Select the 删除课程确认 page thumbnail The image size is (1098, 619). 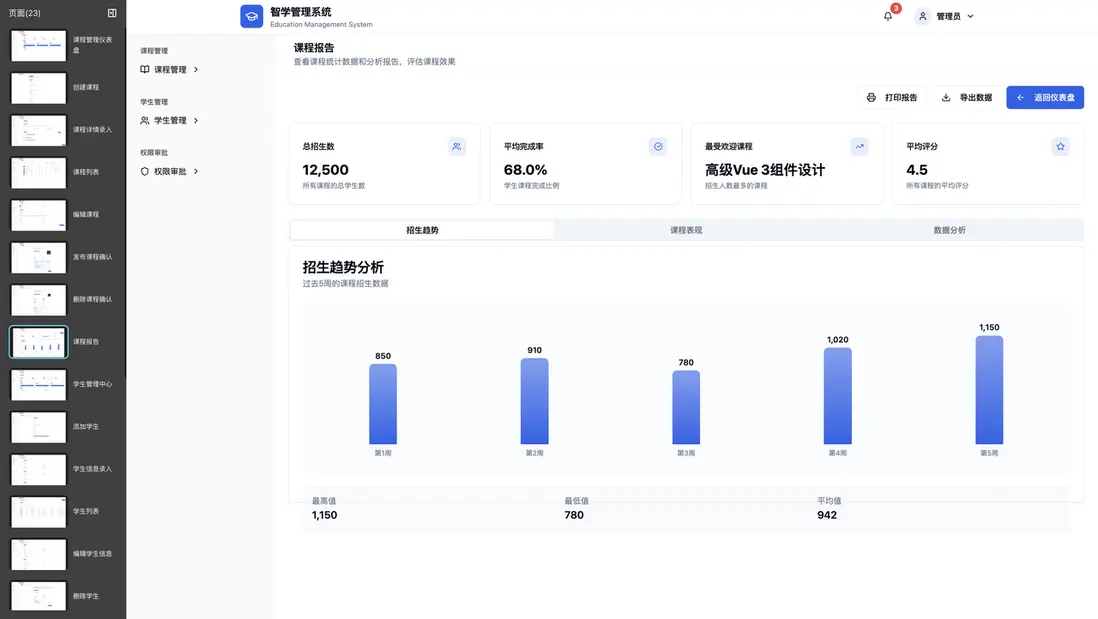(x=39, y=300)
